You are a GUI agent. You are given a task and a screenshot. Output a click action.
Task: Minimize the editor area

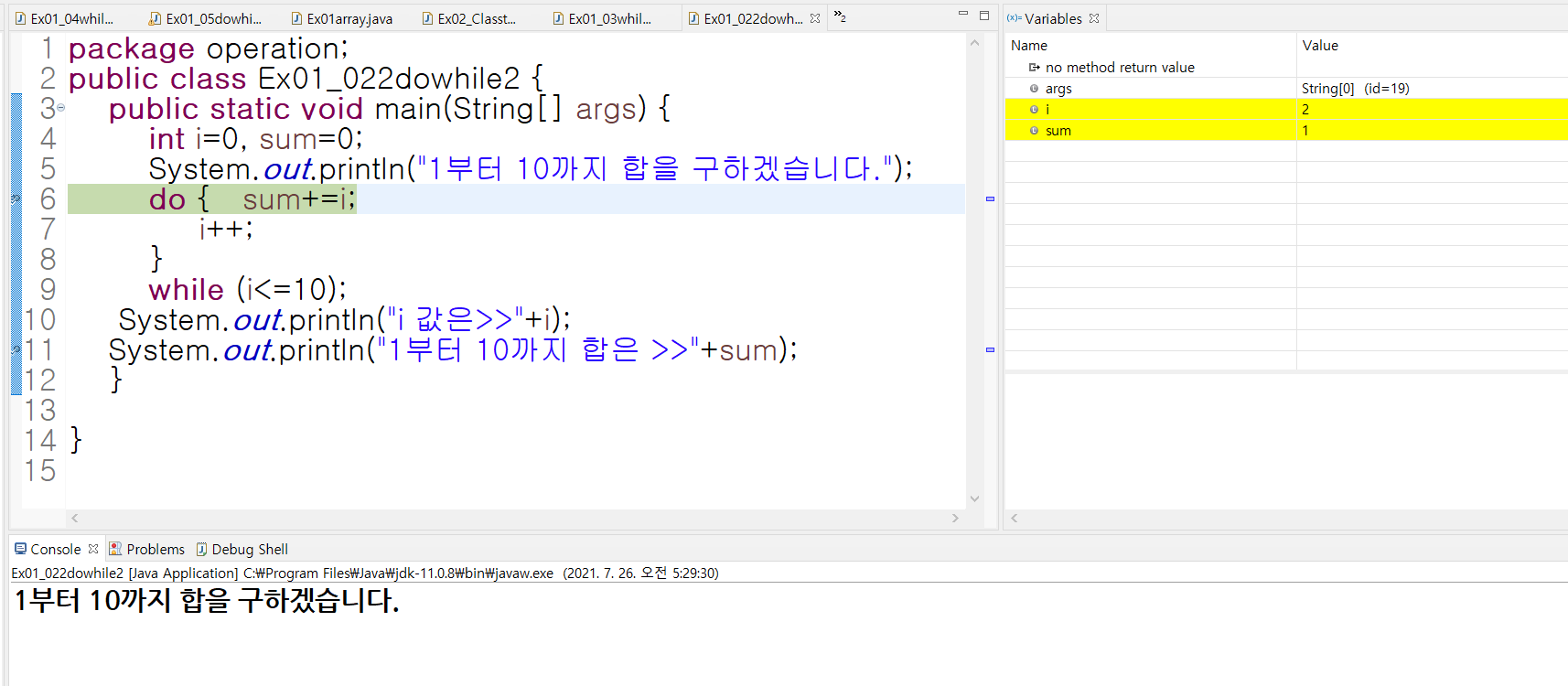click(962, 15)
